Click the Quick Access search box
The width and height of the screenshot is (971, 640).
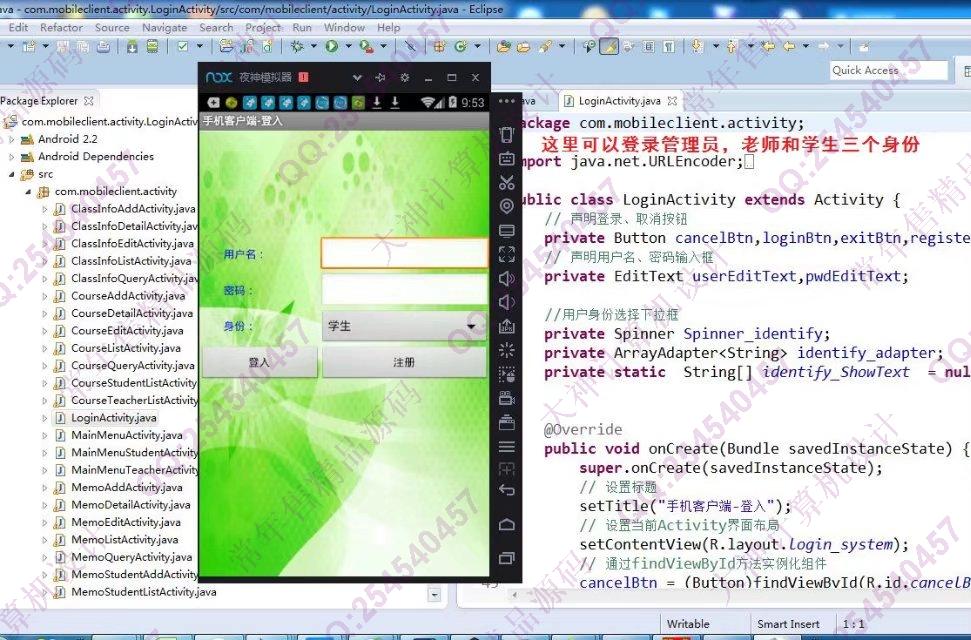click(889, 71)
